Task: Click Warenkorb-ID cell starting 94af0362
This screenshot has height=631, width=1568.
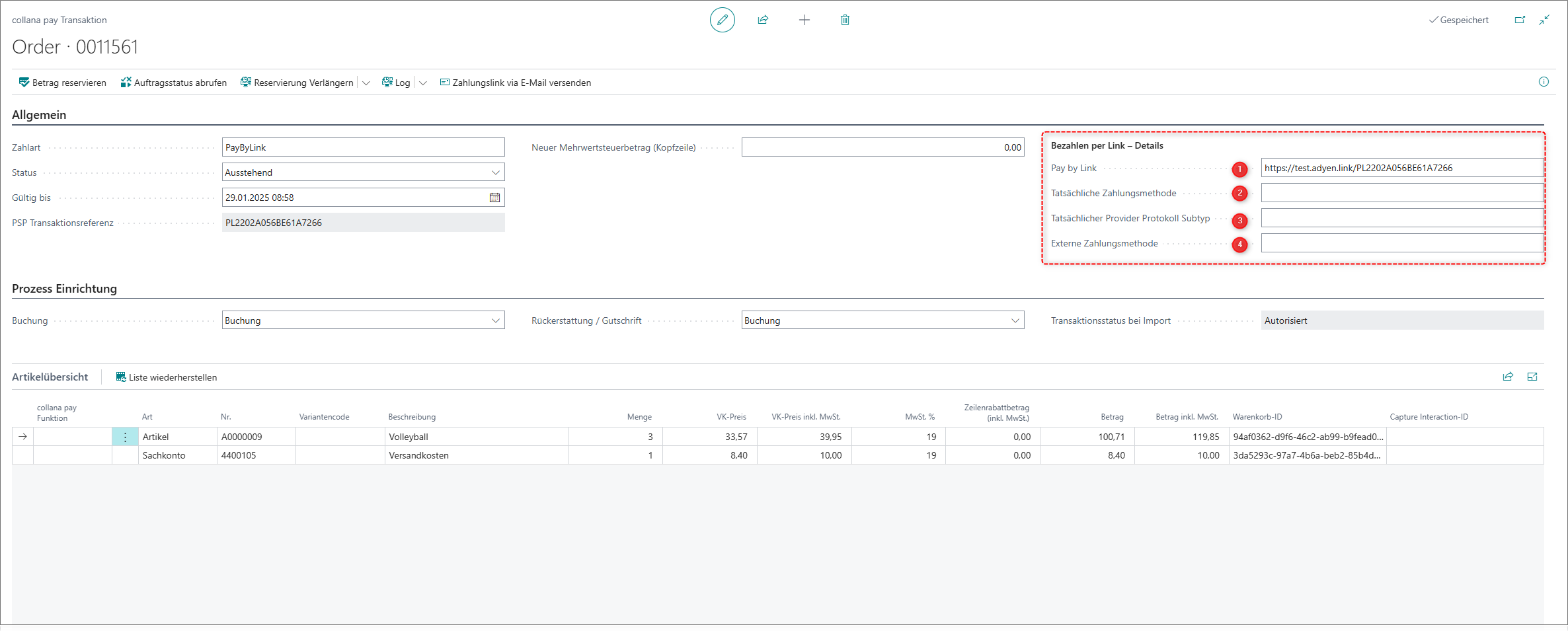Action: click(x=1308, y=437)
